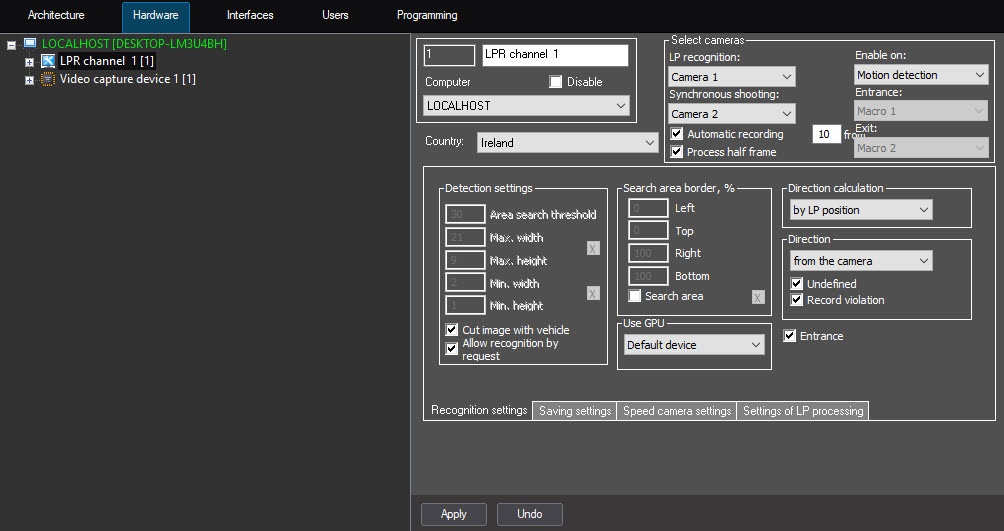This screenshot has height=531, width=1004.
Task: Uncheck Automatic recording checkbox
Action: click(677, 134)
